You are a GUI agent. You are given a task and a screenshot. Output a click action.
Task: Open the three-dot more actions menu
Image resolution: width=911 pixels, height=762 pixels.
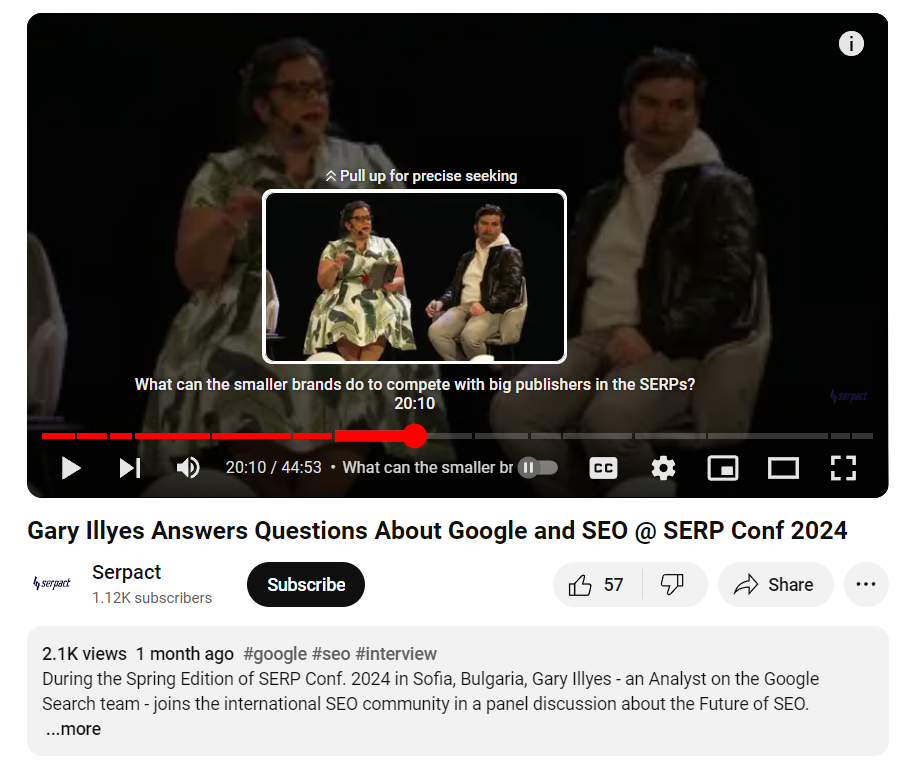[866, 584]
